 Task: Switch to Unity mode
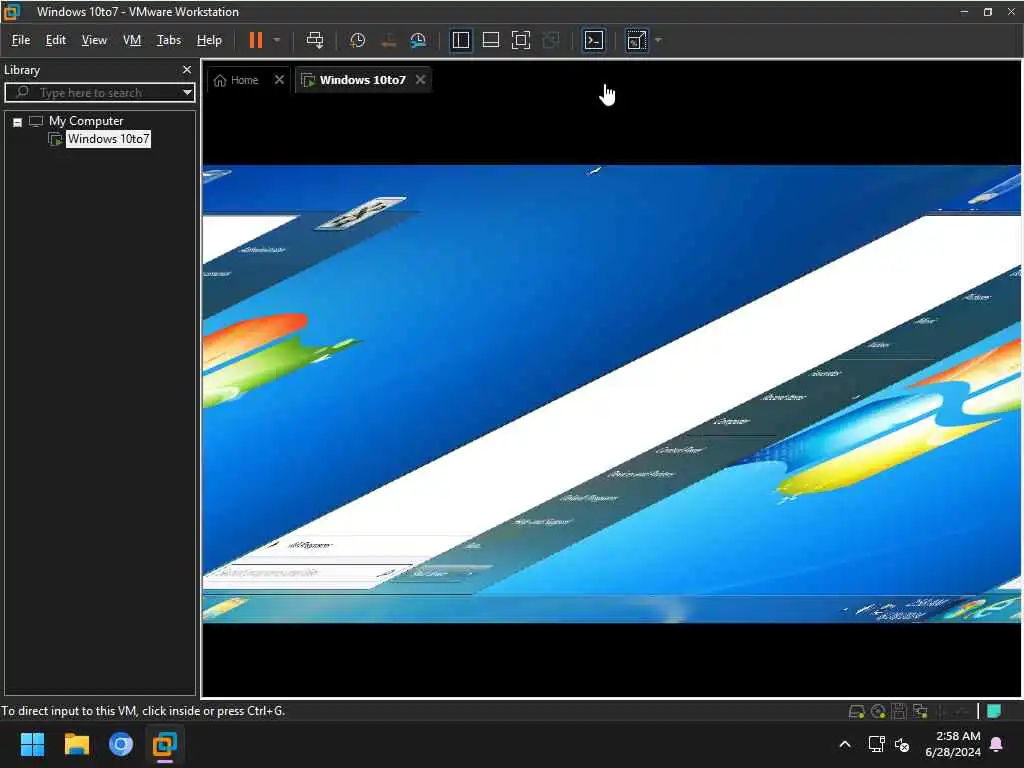pos(551,40)
